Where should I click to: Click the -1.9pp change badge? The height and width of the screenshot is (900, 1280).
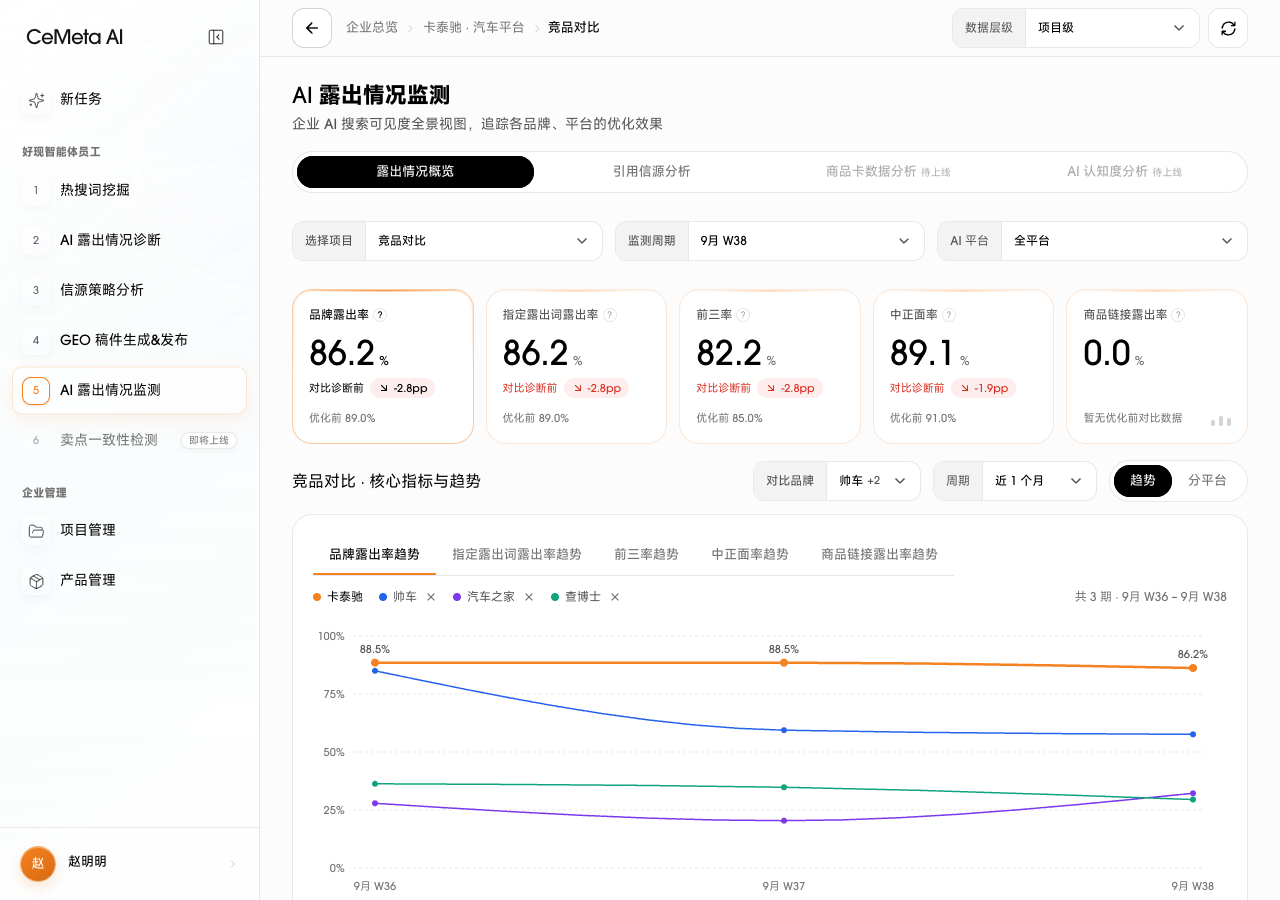pos(984,388)
